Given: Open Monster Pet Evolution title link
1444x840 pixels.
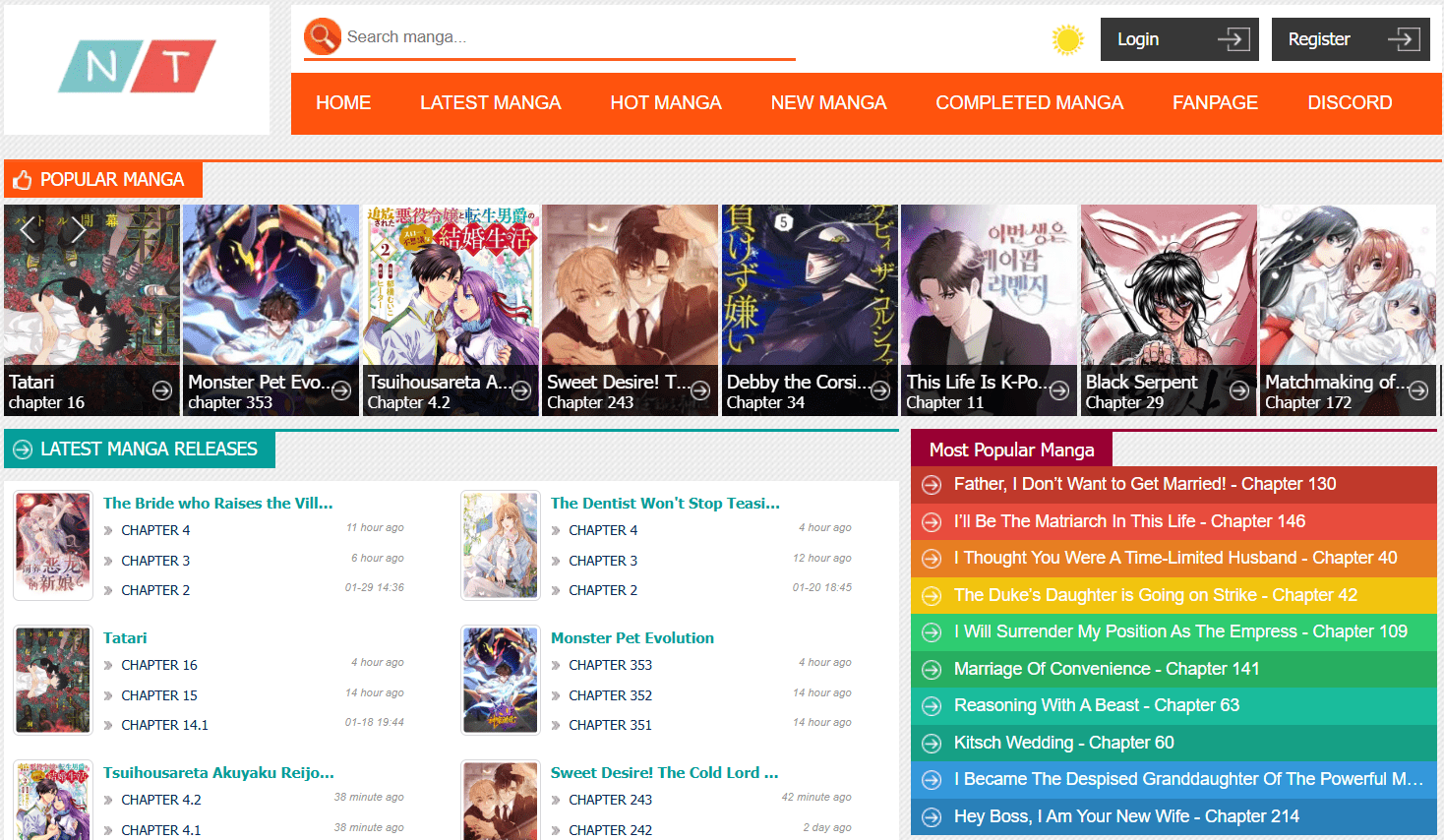Looking at the screenshot, I should 632,637.
